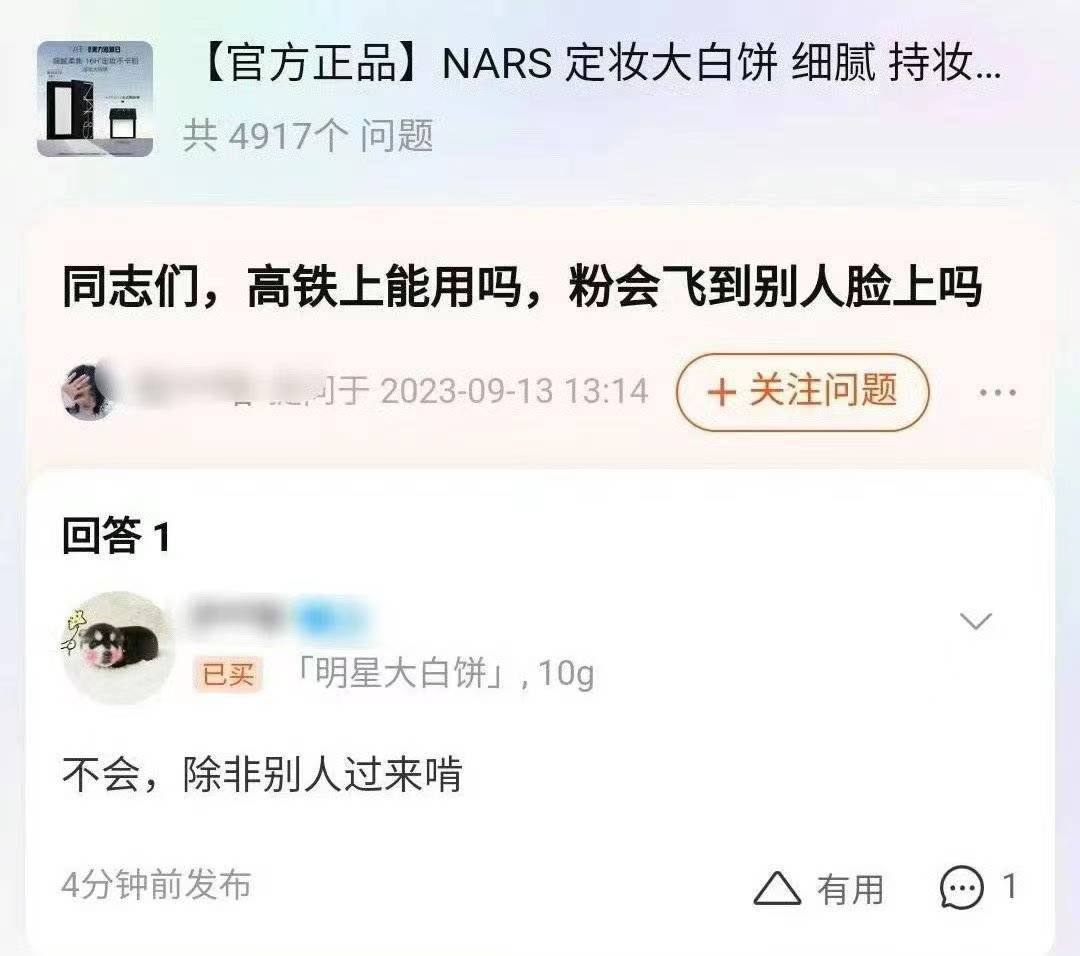This screenshot has height=956, width=1080.
Task: Select the answer text 不会，除非别人过来啃
Action: [x=262, y=774]
